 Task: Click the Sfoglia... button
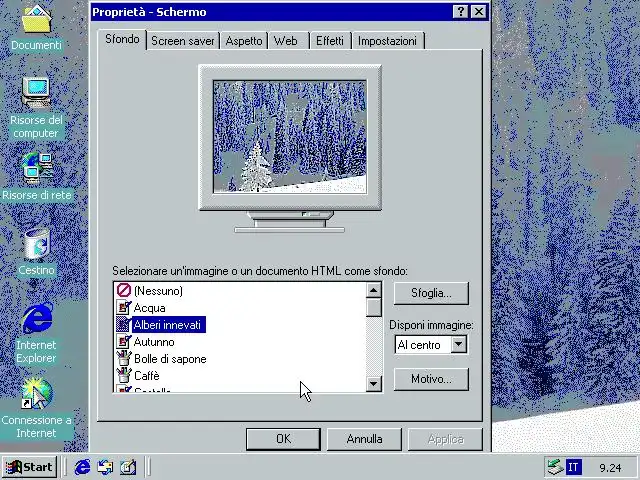[x=431, y=293]
